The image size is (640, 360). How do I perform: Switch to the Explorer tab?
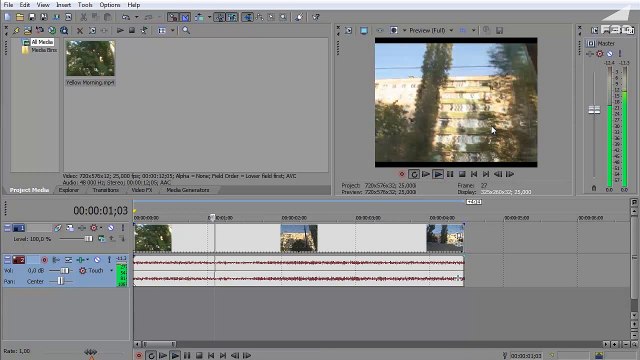69,190
